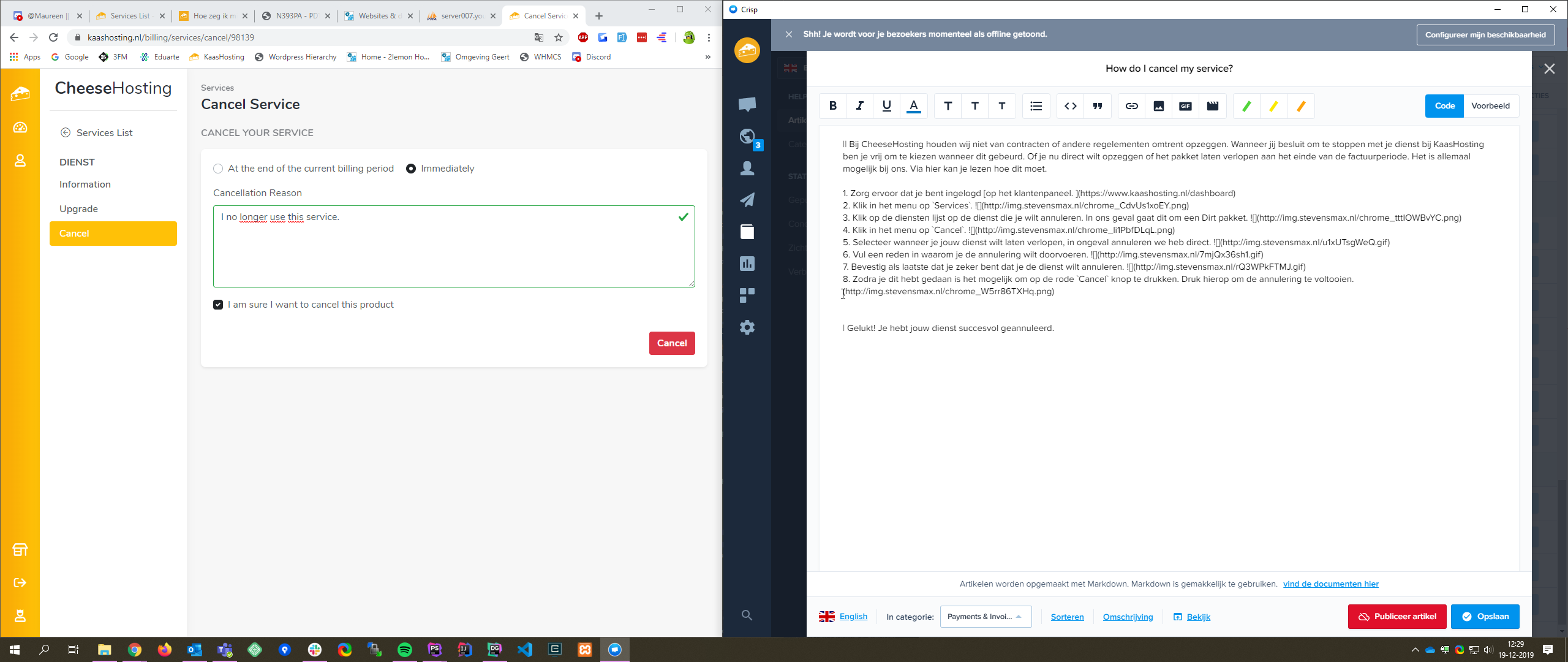The image size is (1568, 662).
Task: Insert an image using picture icon
Action: (x=1158, y=106)
